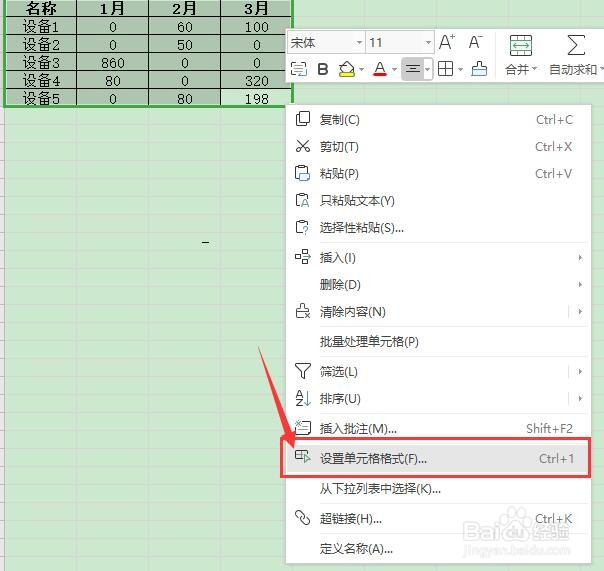Image resolution: width=604 pixels, height=571 pixels.
Task: Click the clipboard icon beside 粘贴
Action: [302, 173]
